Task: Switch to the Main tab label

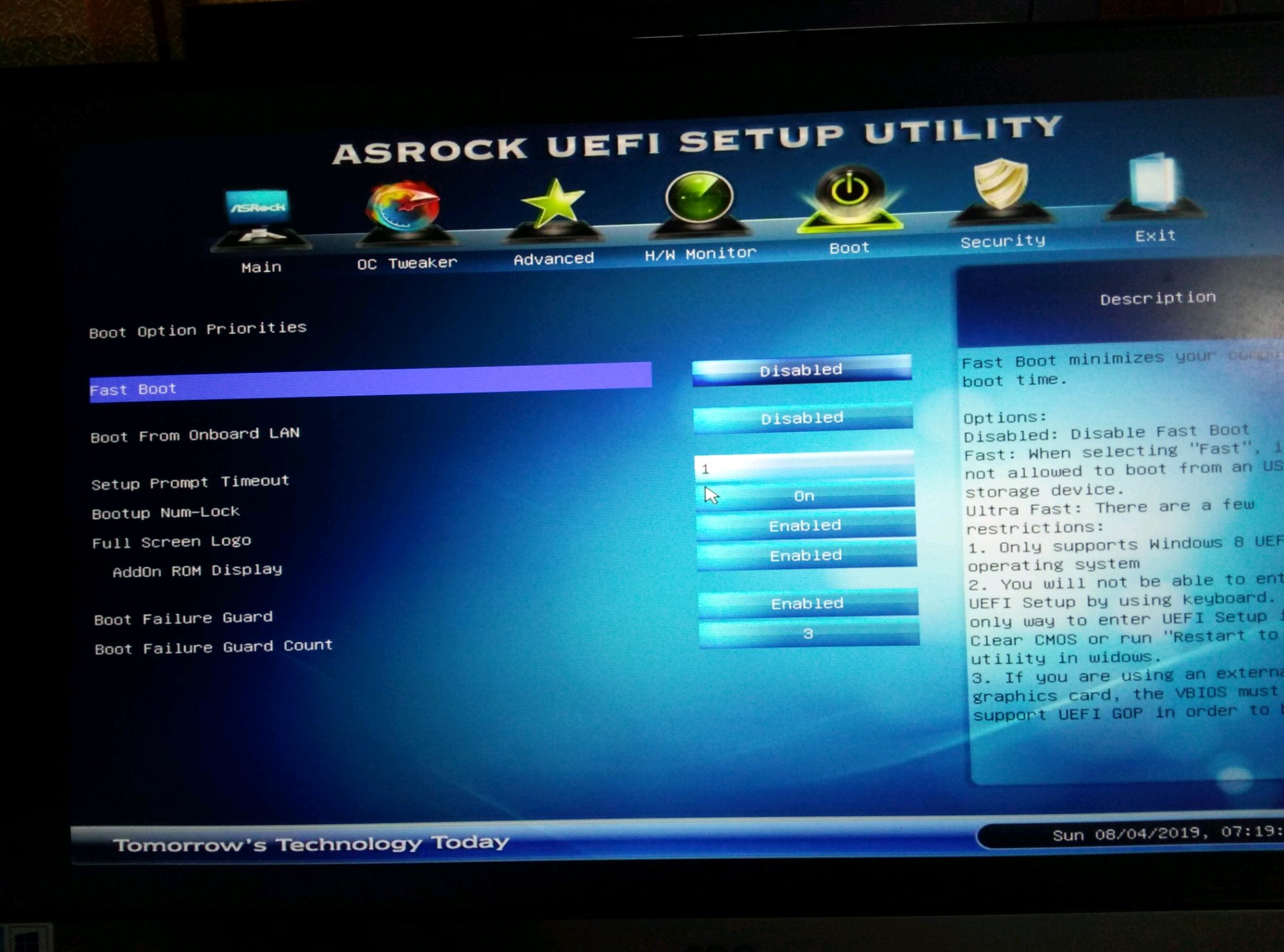Action: (x=261, y=267)
